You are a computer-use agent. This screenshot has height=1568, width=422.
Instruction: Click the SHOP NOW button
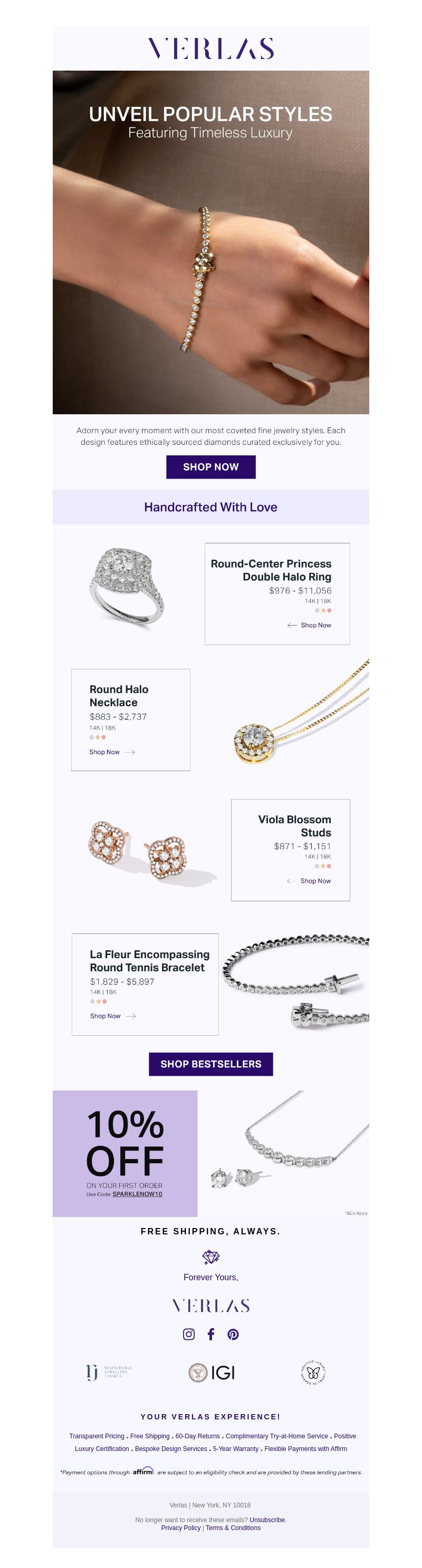[210, 467]
